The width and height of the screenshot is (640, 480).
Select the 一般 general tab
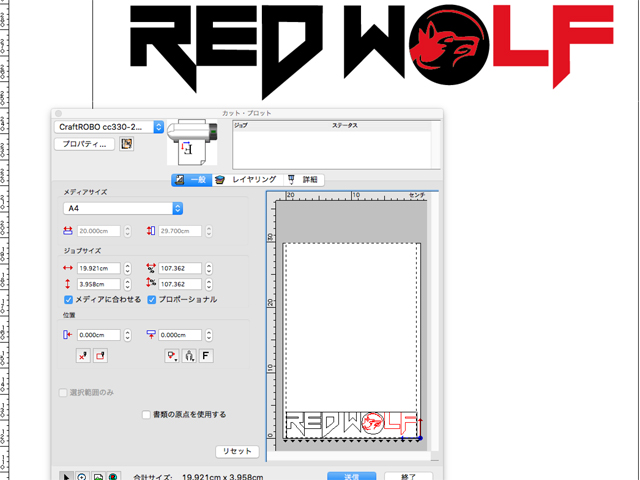191,180
